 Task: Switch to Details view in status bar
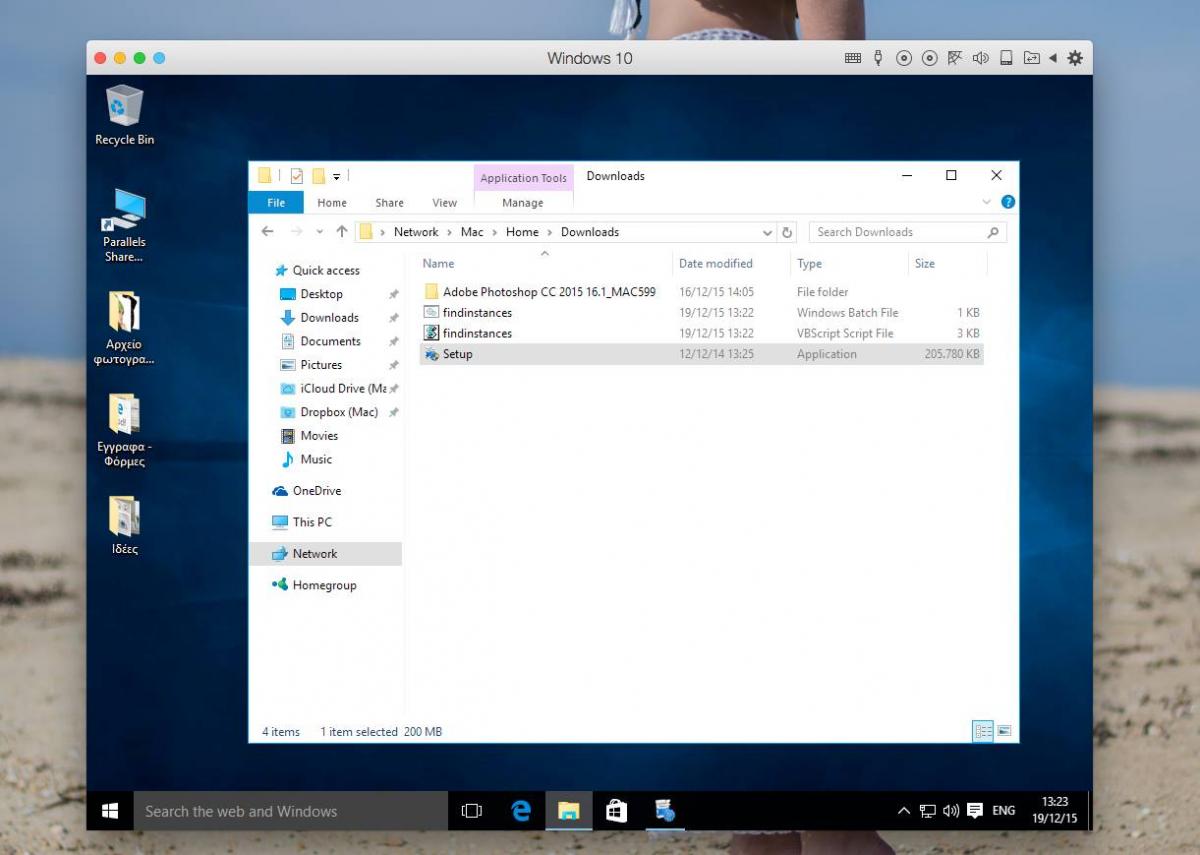pyautogui.click(x=983, y=731)
